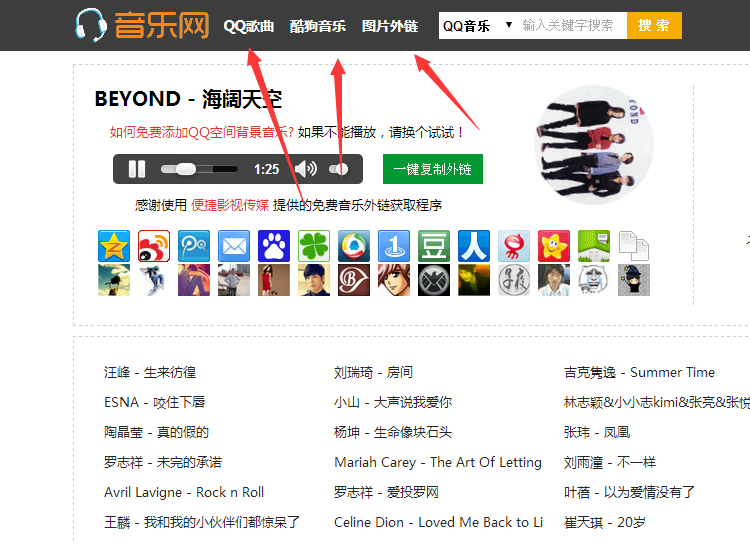Share with the smiling yellow star icon

coord(554,246)
